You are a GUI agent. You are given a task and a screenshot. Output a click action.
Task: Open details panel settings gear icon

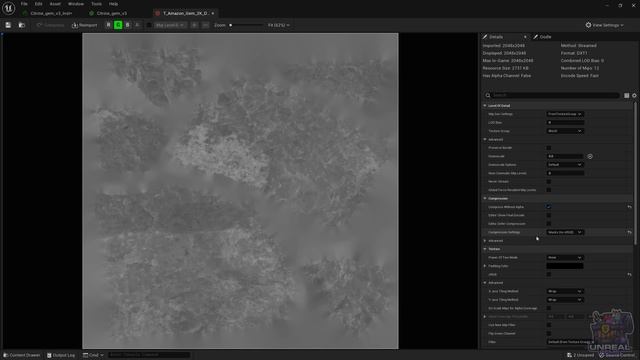tap(634, 95)
